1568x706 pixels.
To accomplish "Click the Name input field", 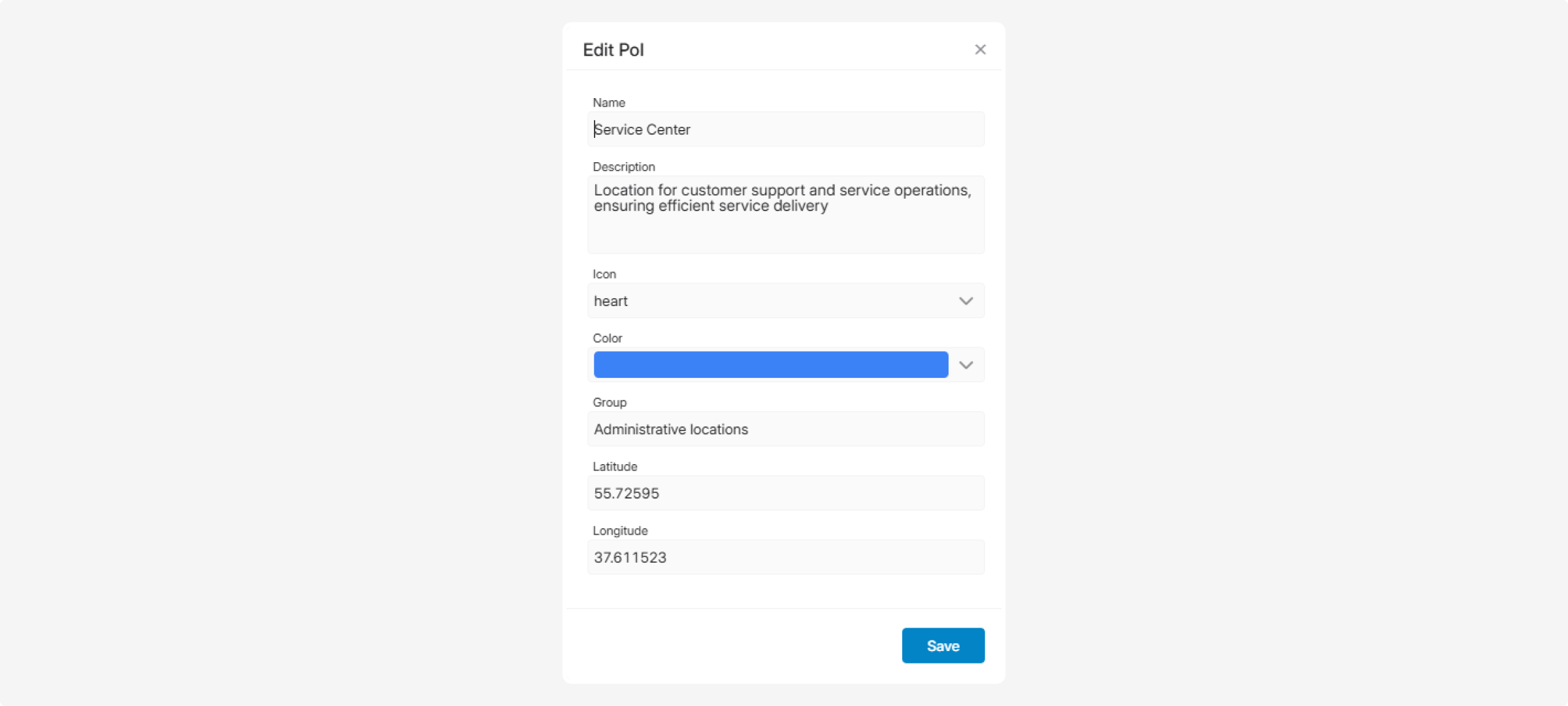I will tap(785, 129).
